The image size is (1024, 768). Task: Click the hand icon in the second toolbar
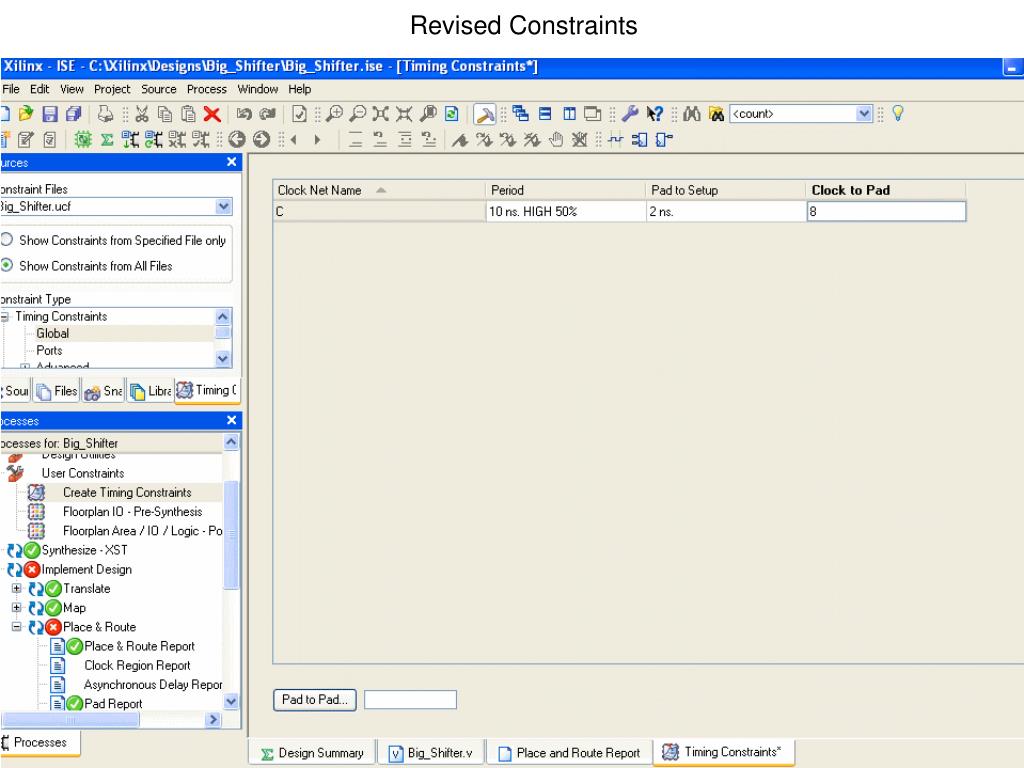click(x=556, y=140)
